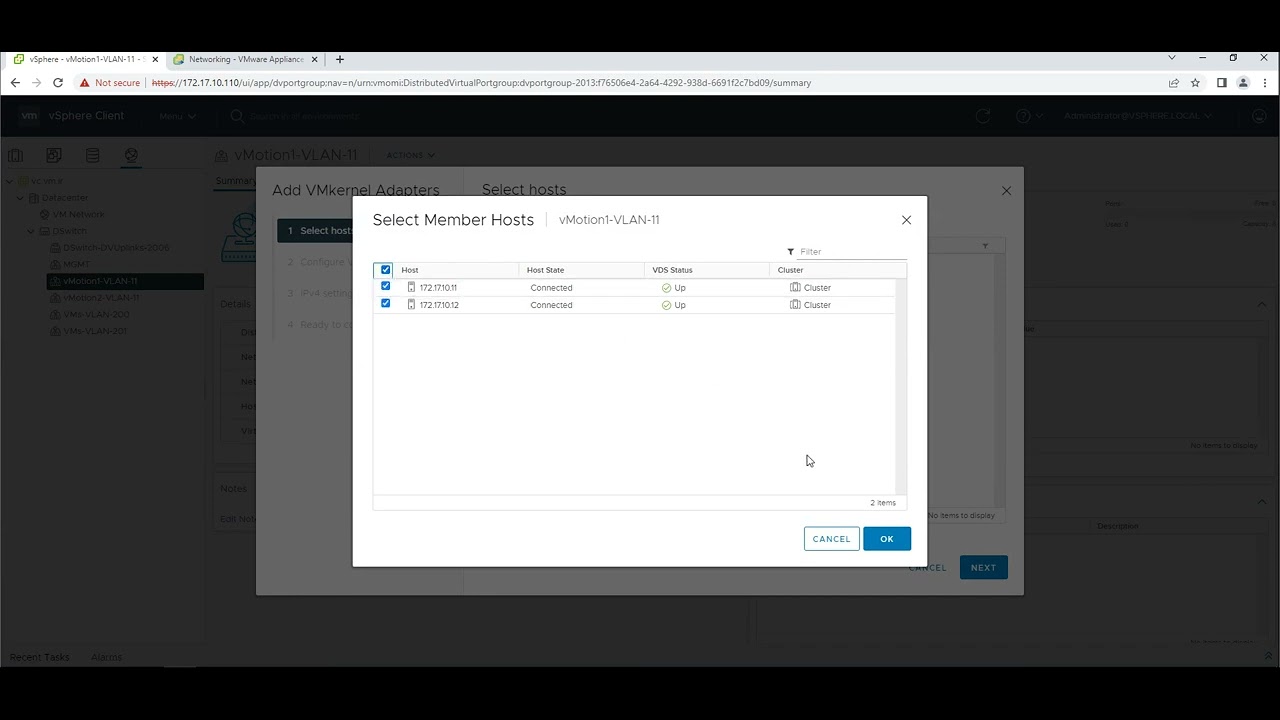Click the Up status icon for 172.17.10.11

coord(666,288)
